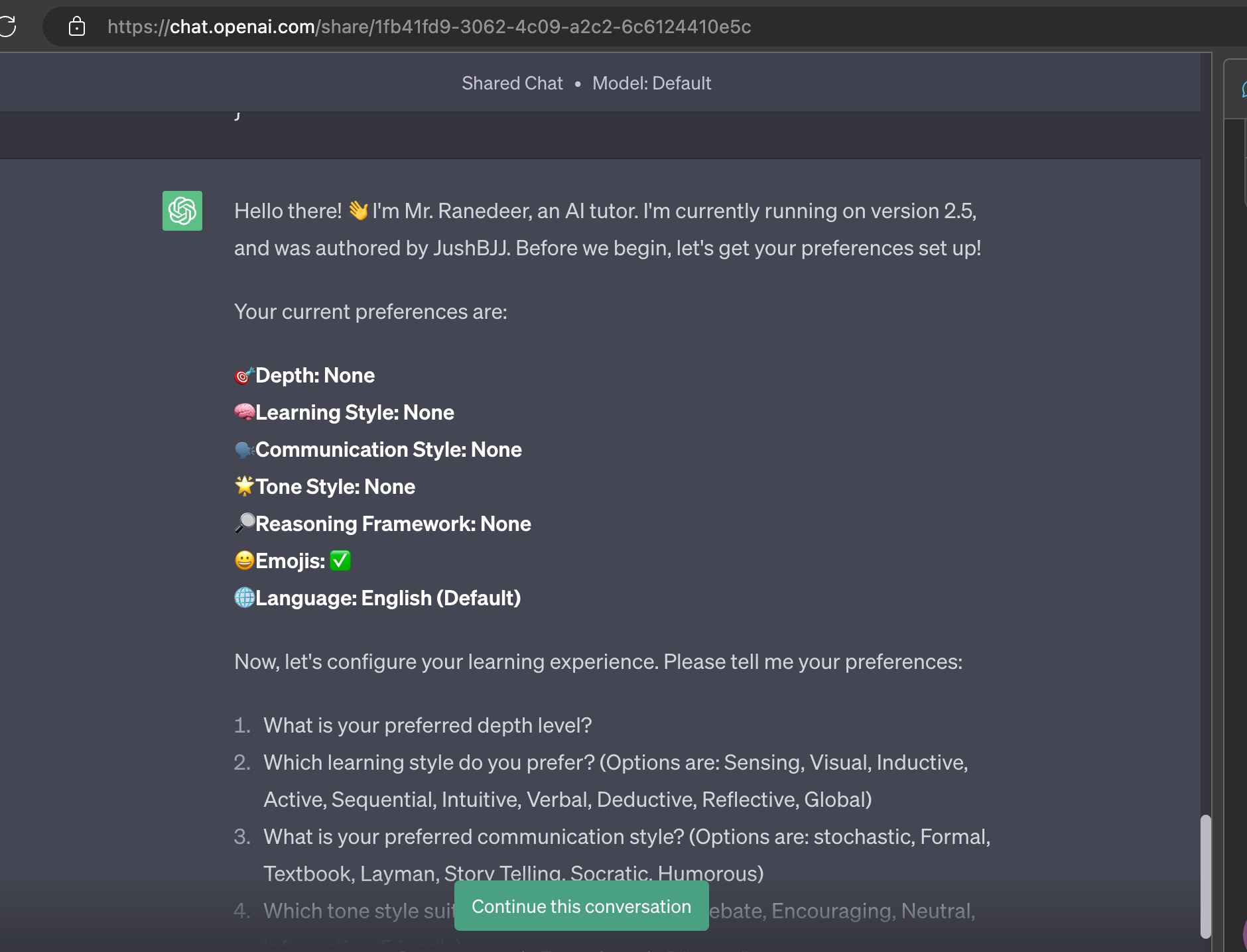Click the Learning Style: None text
Image resolution: width=1247 pixels, height=952 pixels.
click(x=355, y=412)
